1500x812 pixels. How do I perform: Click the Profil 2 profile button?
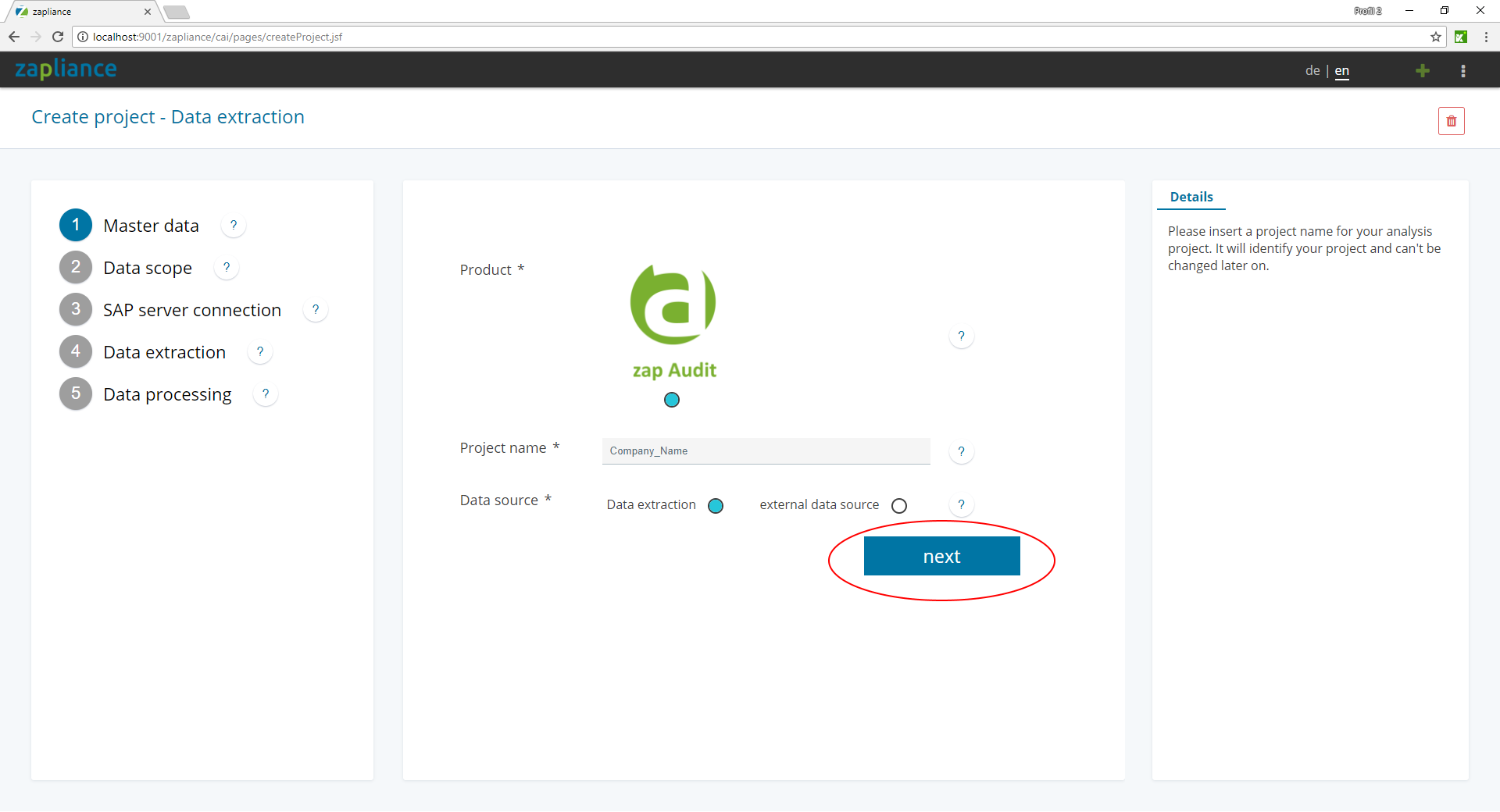[x=1368, y=11]
